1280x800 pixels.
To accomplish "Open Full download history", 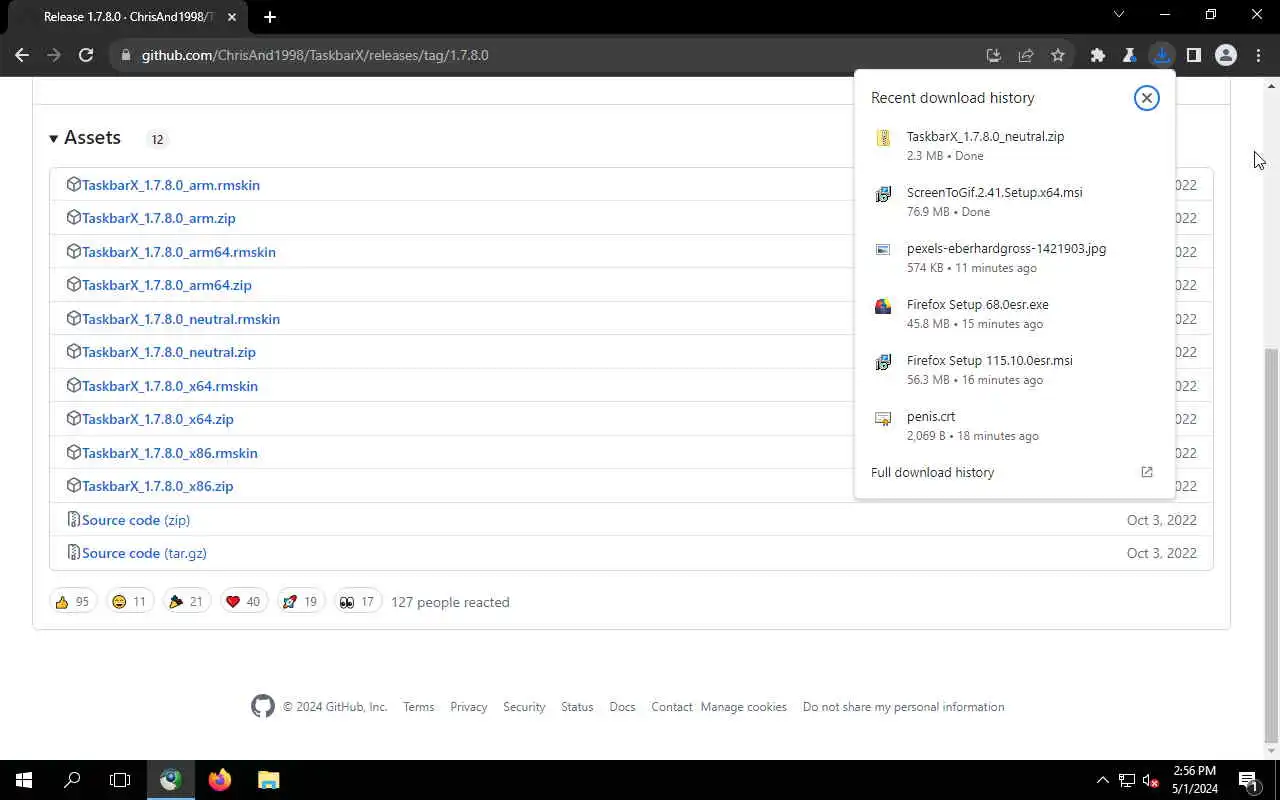I will coord(932,472).
